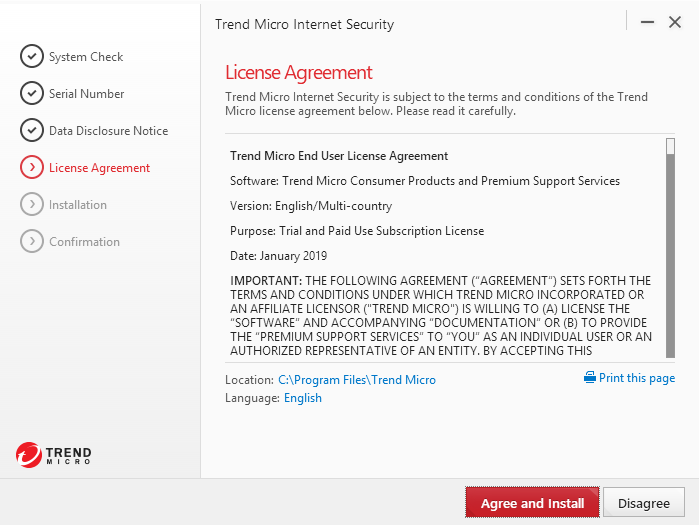Click 'Software: Trend Micro Consumer Products' line
Image resolution: width=699 pixels, height=525 pixels.
click(x=425, y=181)
